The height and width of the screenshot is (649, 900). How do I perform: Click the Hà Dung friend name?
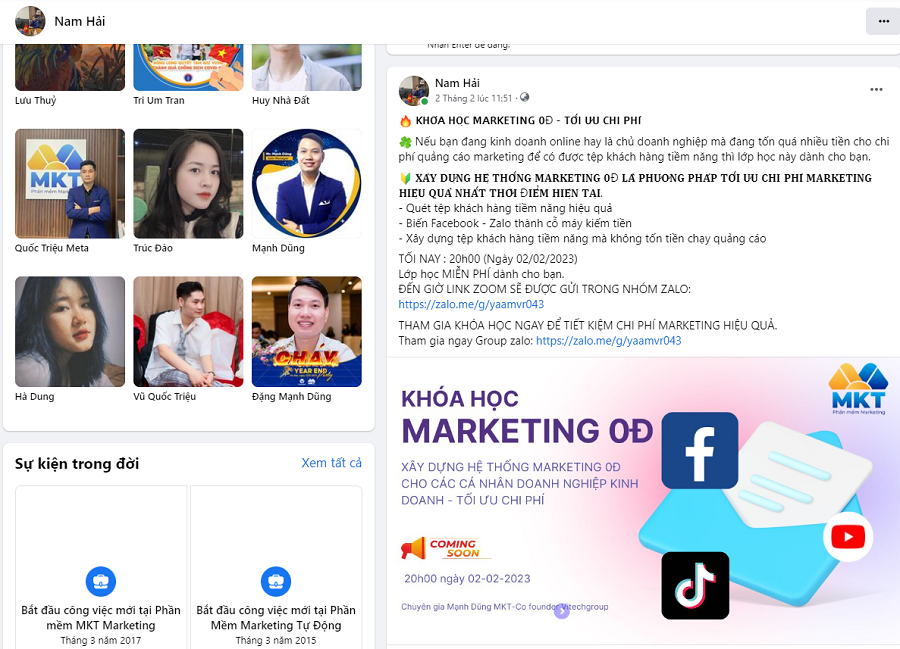coord(34,397)
